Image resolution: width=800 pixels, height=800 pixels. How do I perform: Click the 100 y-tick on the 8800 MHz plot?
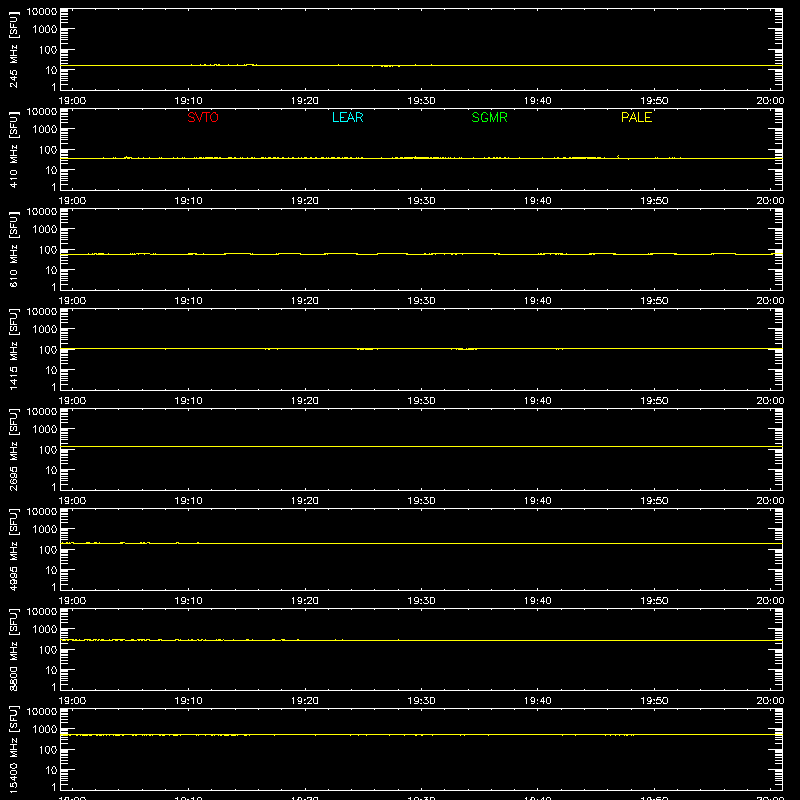pos(48,649)
